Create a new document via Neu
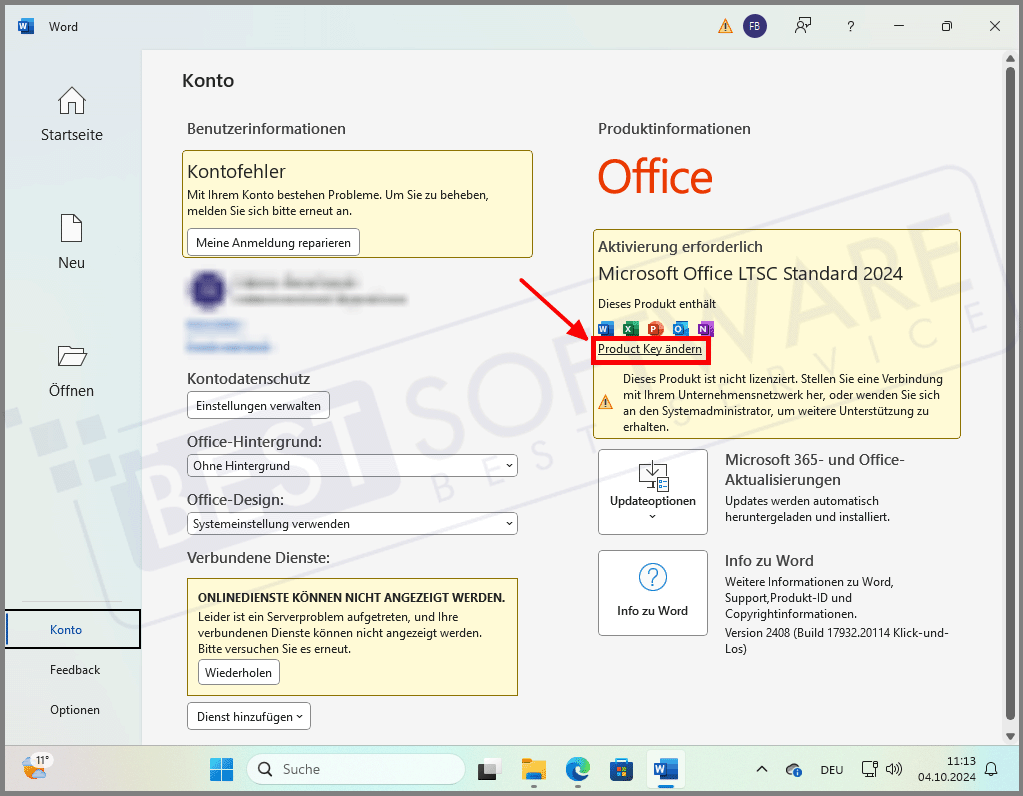The height and width of the screenshot is (796, 1023). tap(72, 241)
